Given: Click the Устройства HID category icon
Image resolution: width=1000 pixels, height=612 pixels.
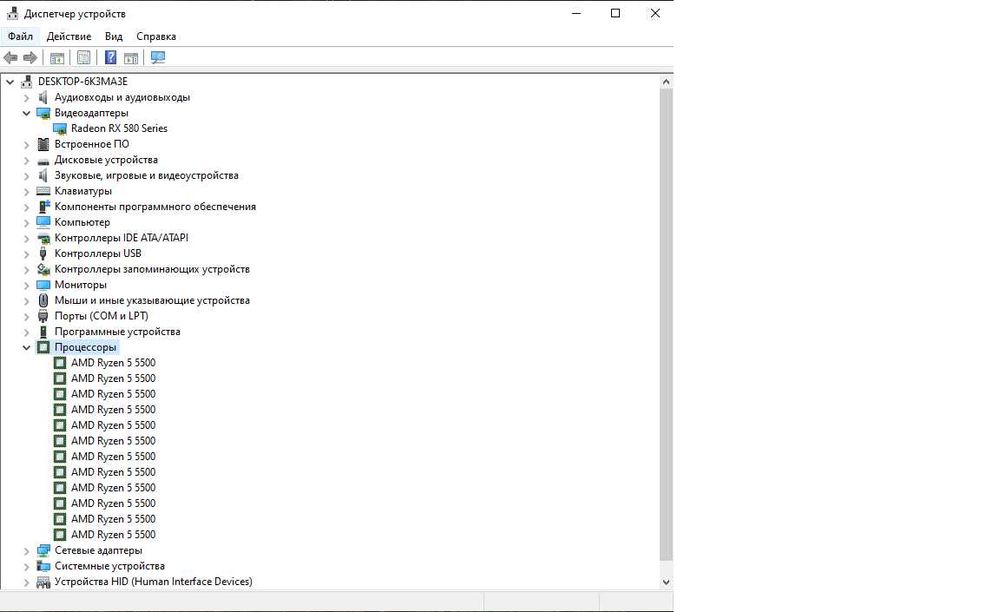Looking at the screenshot, I should pyautogui.click(x=43, y=581).
